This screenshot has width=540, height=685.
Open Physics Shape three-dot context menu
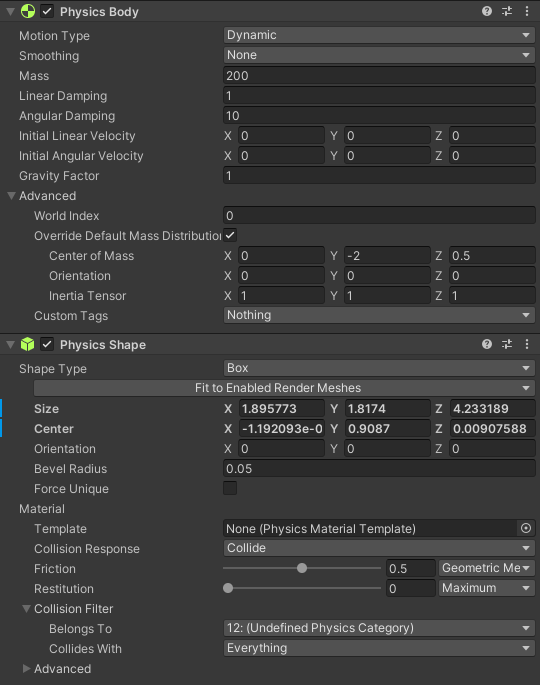coord(527,344)
